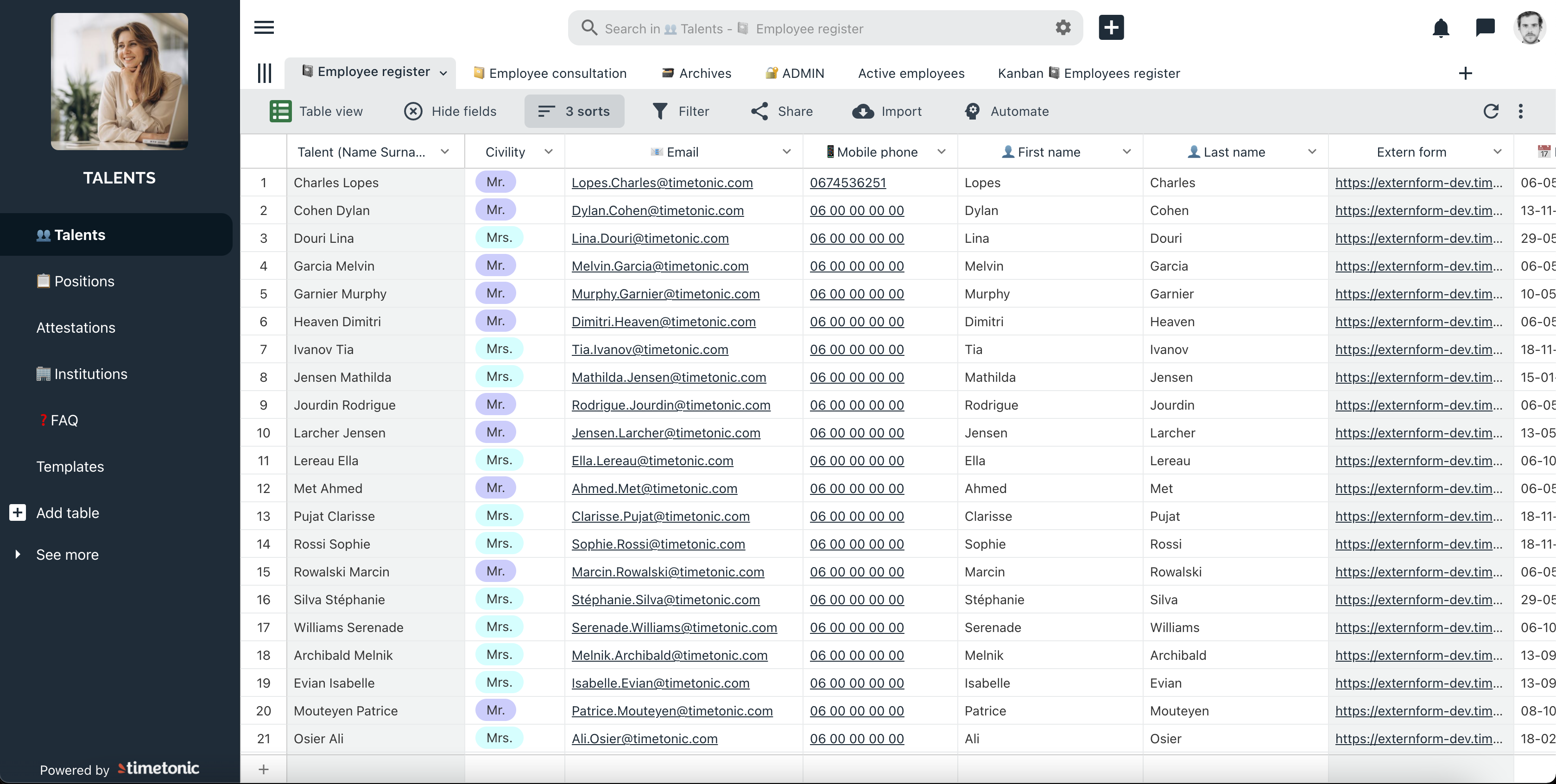The width and height of the screenshot is (1556, 784).
Task: Open the Civility column dropdown
Action: (x=548, y=152)
